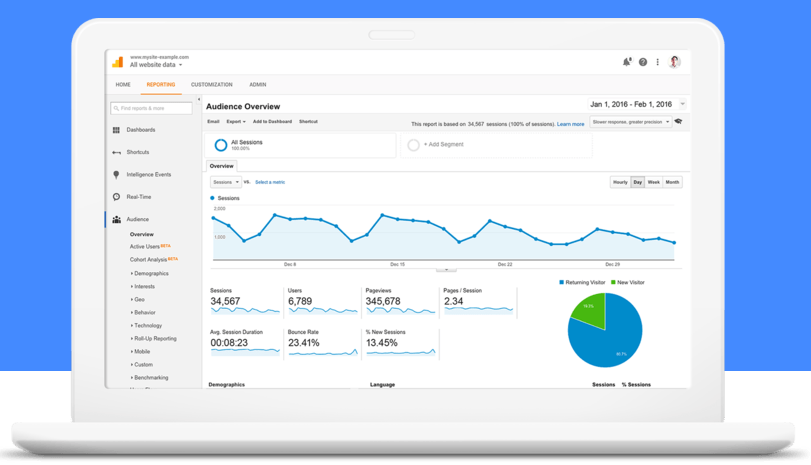811x465 pixels.
Task: Click Add to Dashboard button
Action: pos(272,122)
